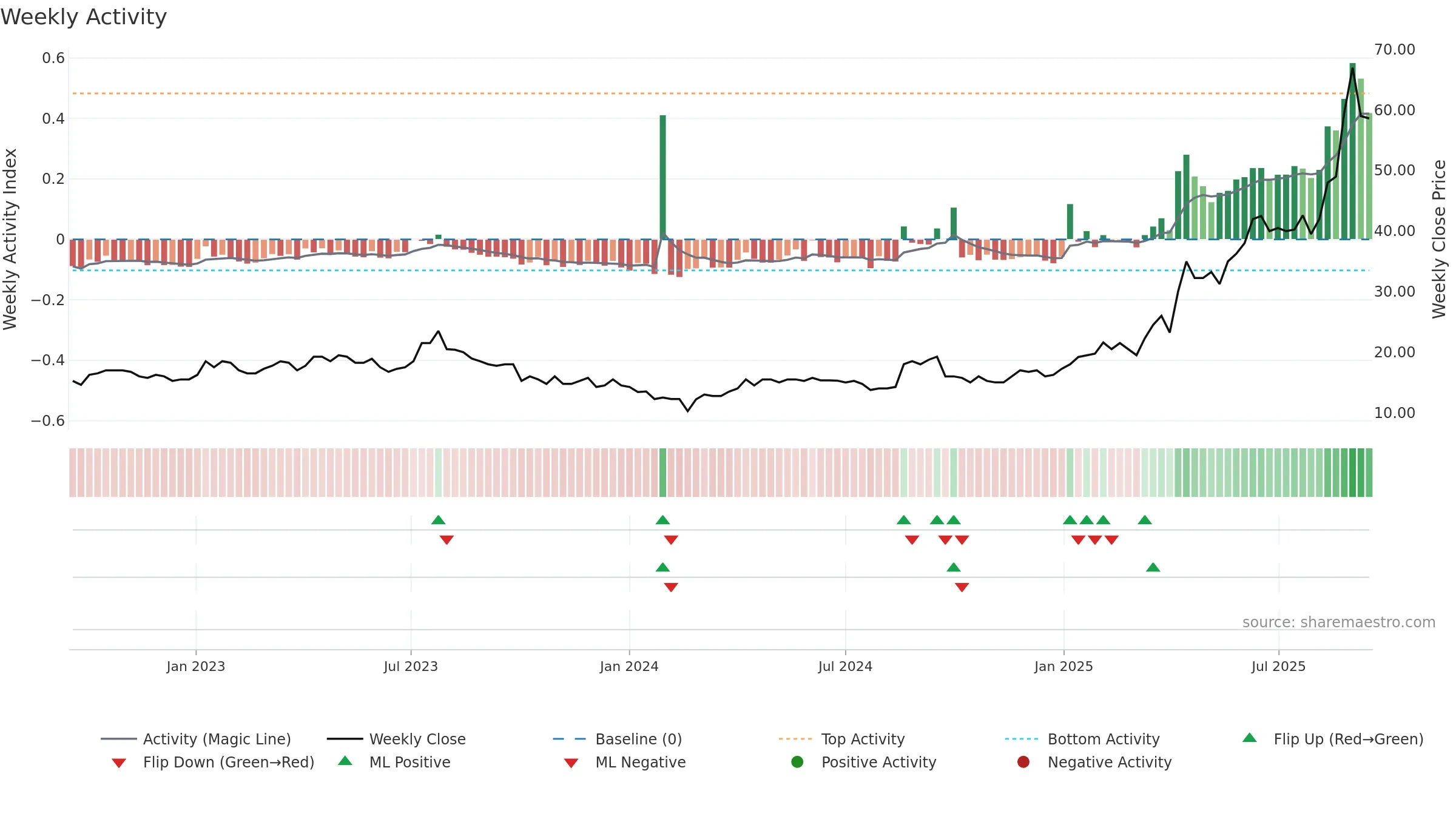Toggle Flip Down (Green→Red) legend entry

click(212, 762)
